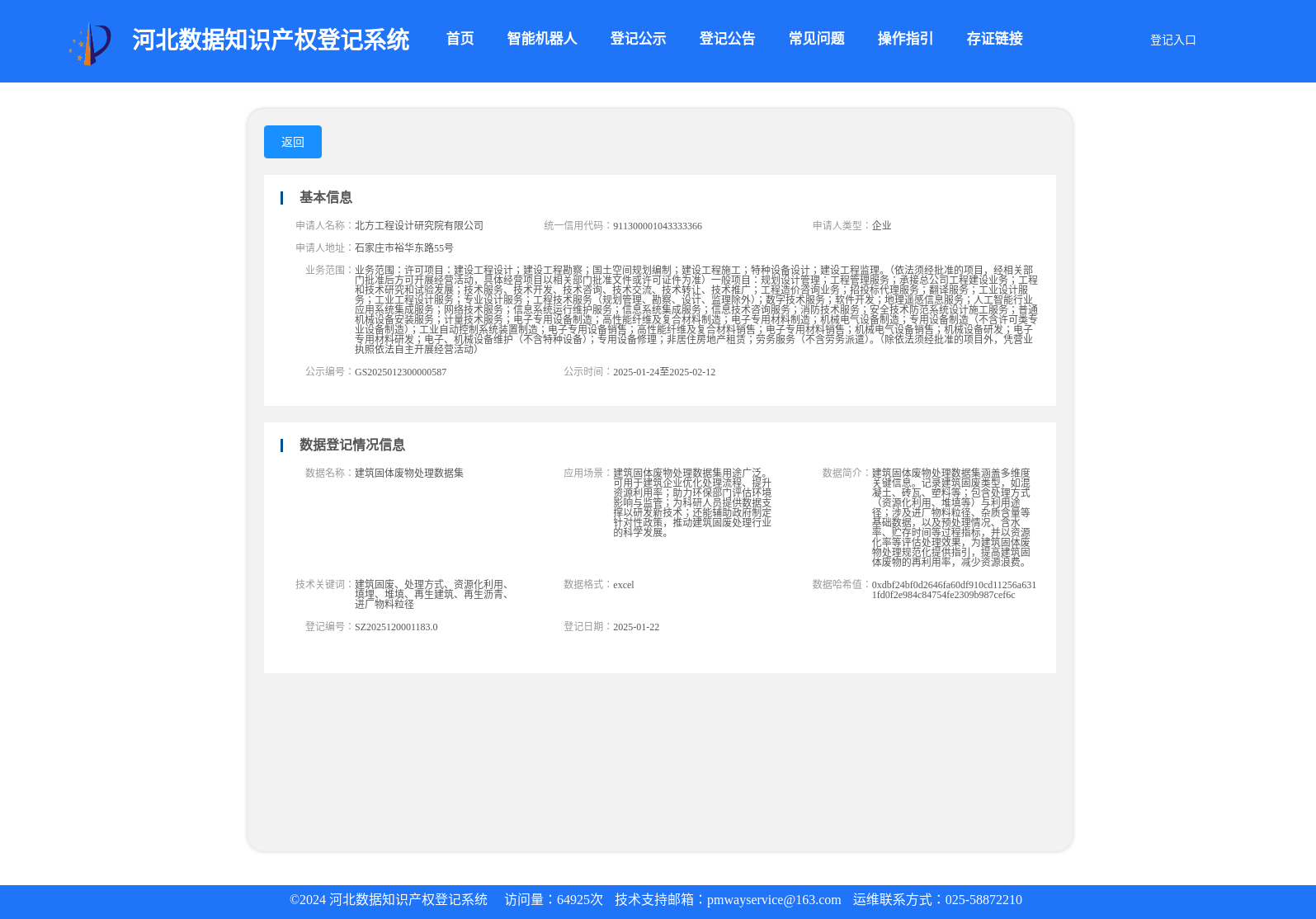
Task: Open the 智能机器人 menu item
Action: point(542,39)
